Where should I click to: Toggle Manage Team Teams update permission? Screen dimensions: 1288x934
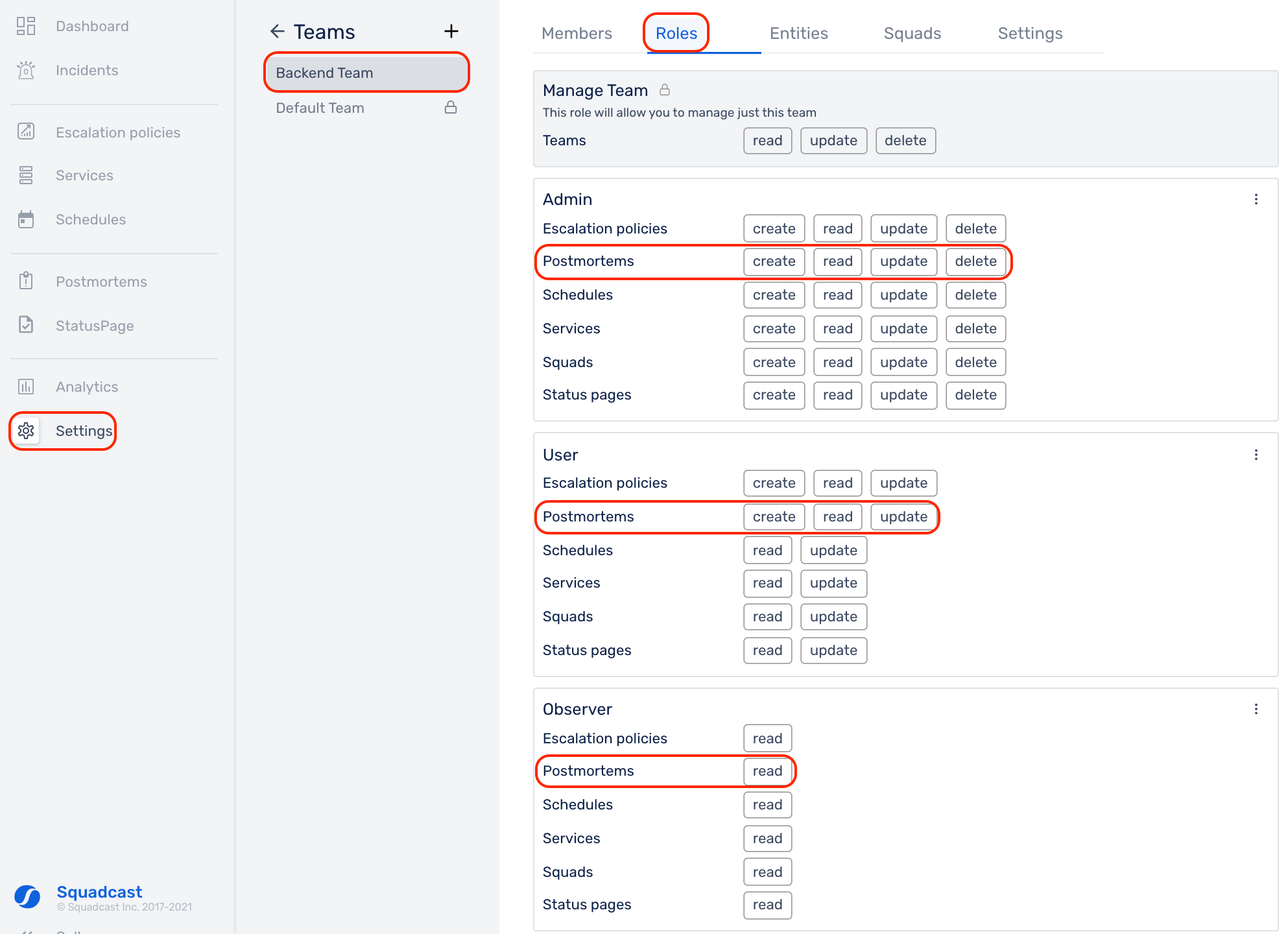click(834, 141)
